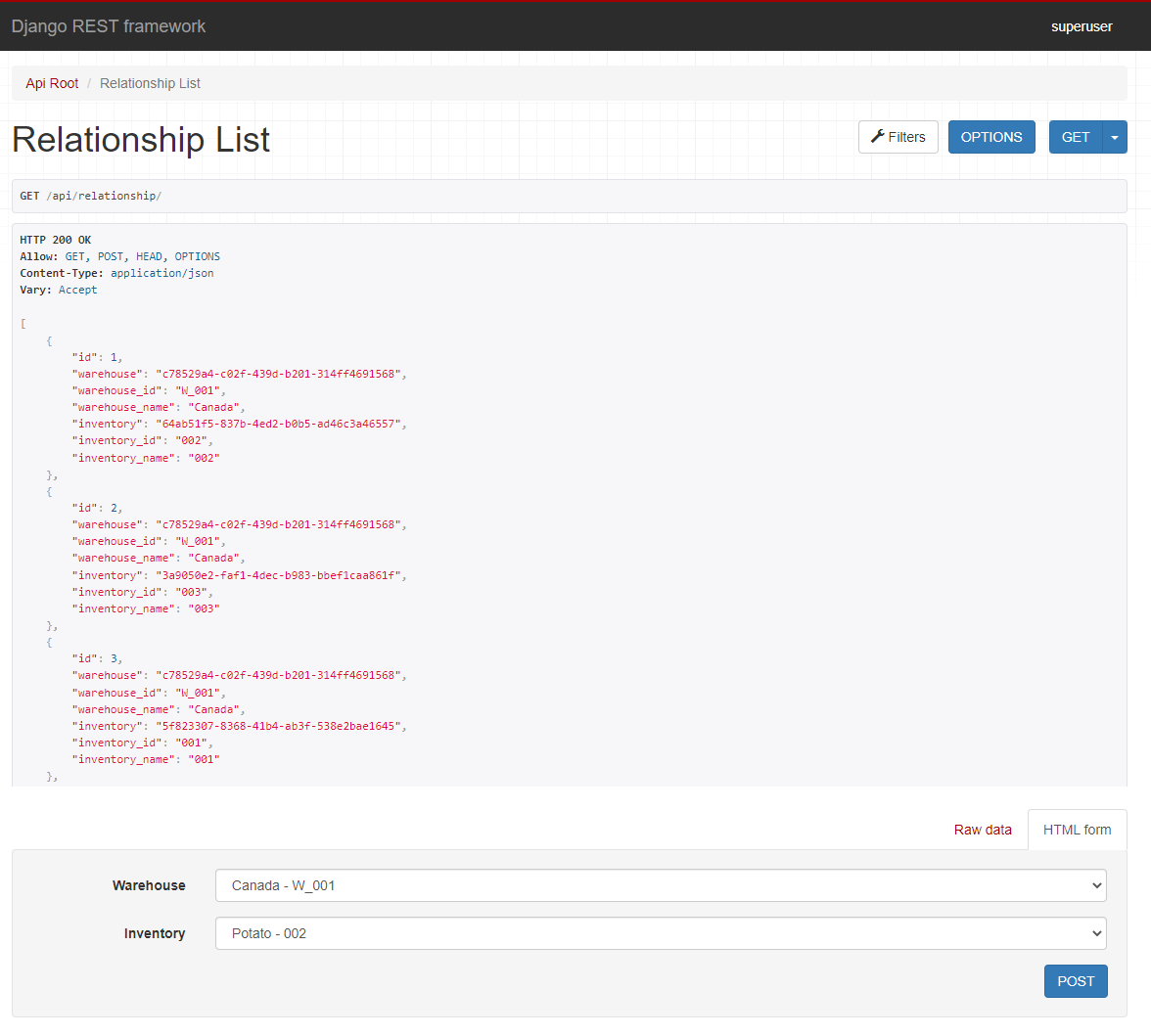Image resolution: width=1151 pixels, height=1036 pixels.
Task: Send an OPTIONS request
Action: (990, 137)
